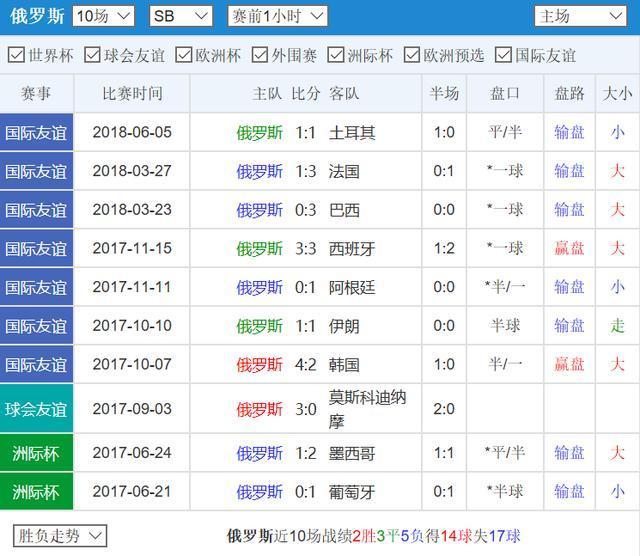The width and height of the screenshot is (640, 556).
Task: Click the 大小 column header
Action: (618, 93)
